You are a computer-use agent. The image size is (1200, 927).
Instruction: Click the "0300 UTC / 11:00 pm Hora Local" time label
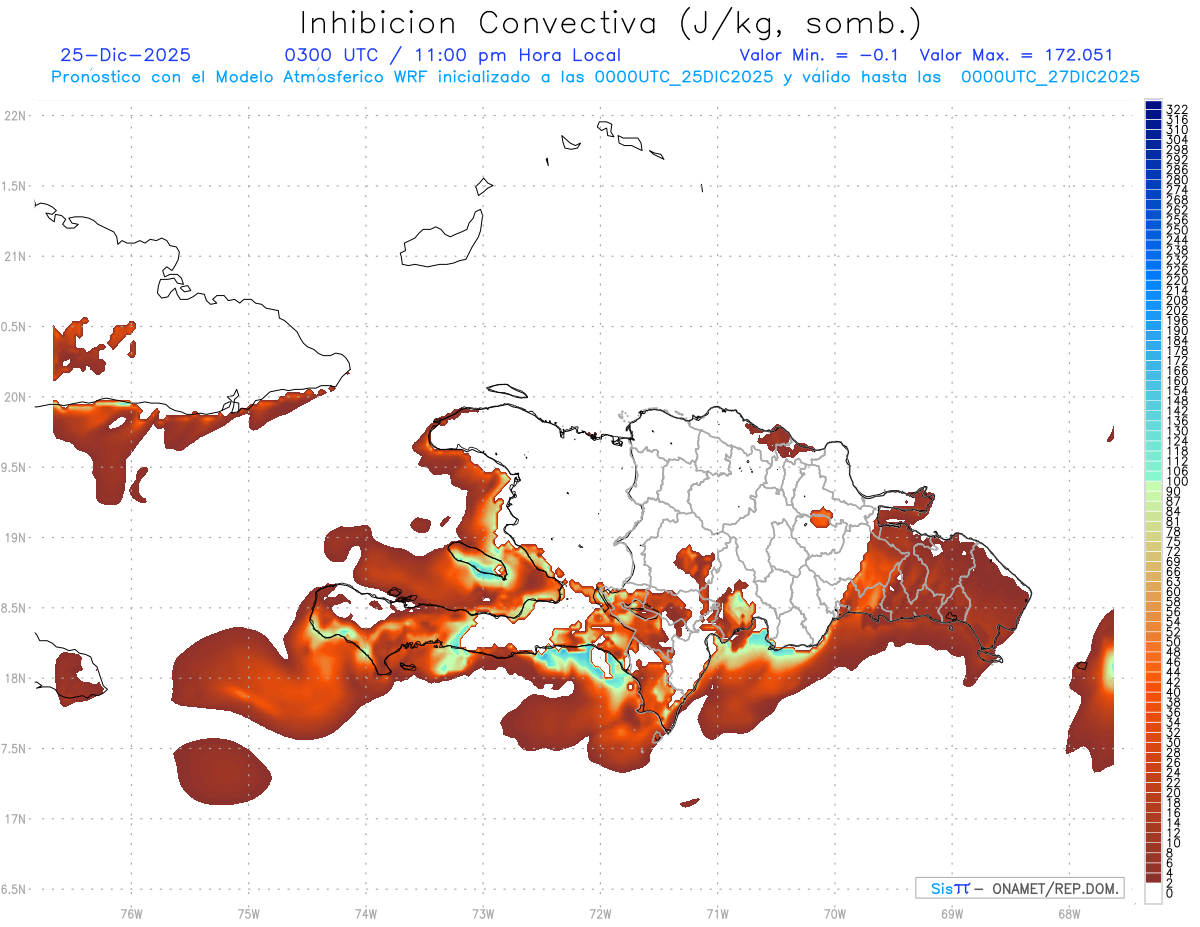click(453, 56)
